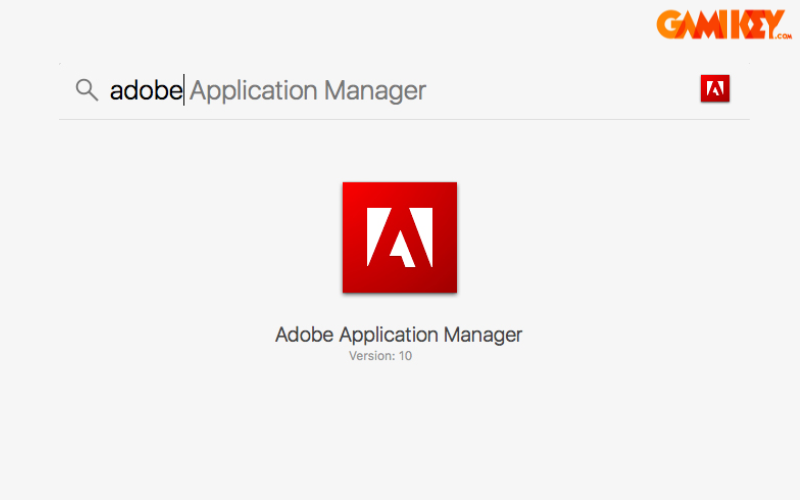Click the Spotlight magnifying glass search icon

87,90
